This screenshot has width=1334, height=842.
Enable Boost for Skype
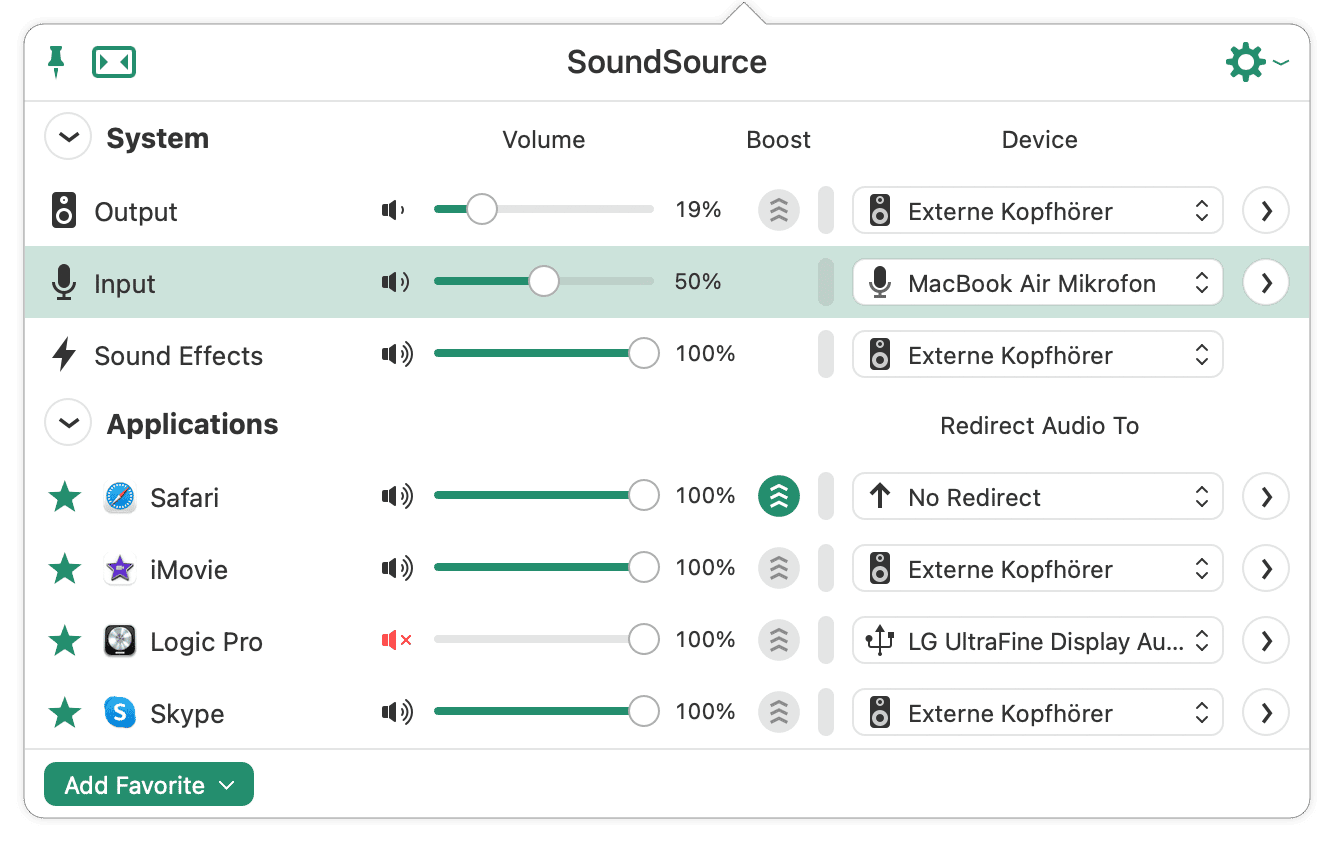tap(779, 712)
